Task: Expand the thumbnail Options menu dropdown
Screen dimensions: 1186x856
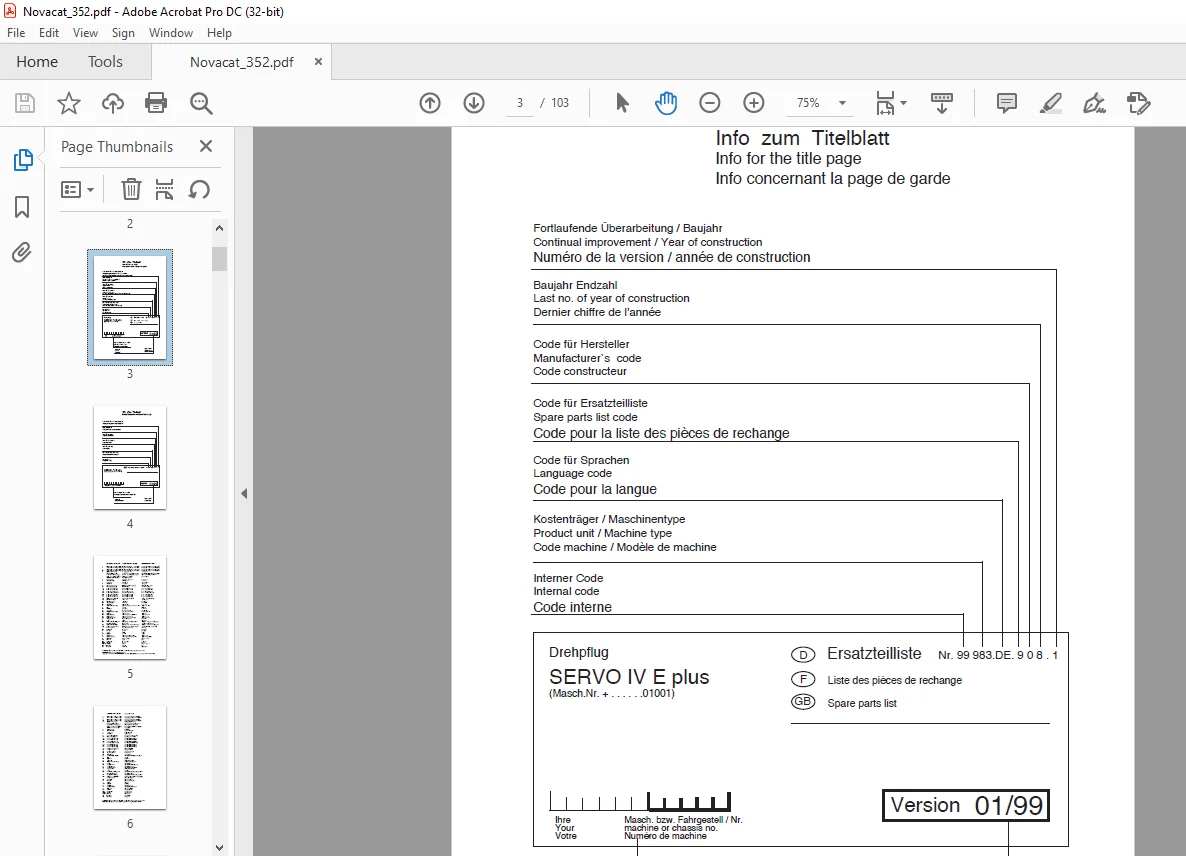Action: (77, 189)
